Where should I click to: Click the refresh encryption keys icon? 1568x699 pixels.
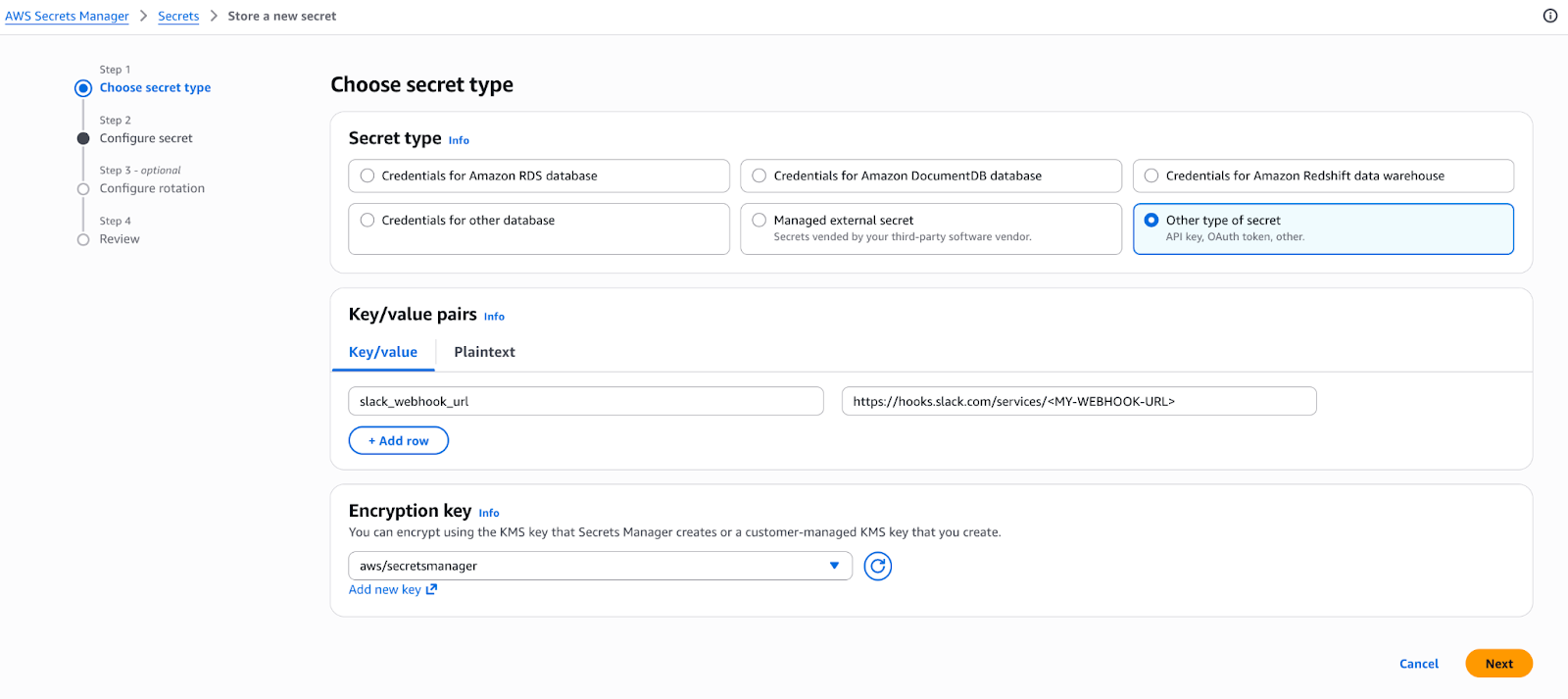pos(877,566)
